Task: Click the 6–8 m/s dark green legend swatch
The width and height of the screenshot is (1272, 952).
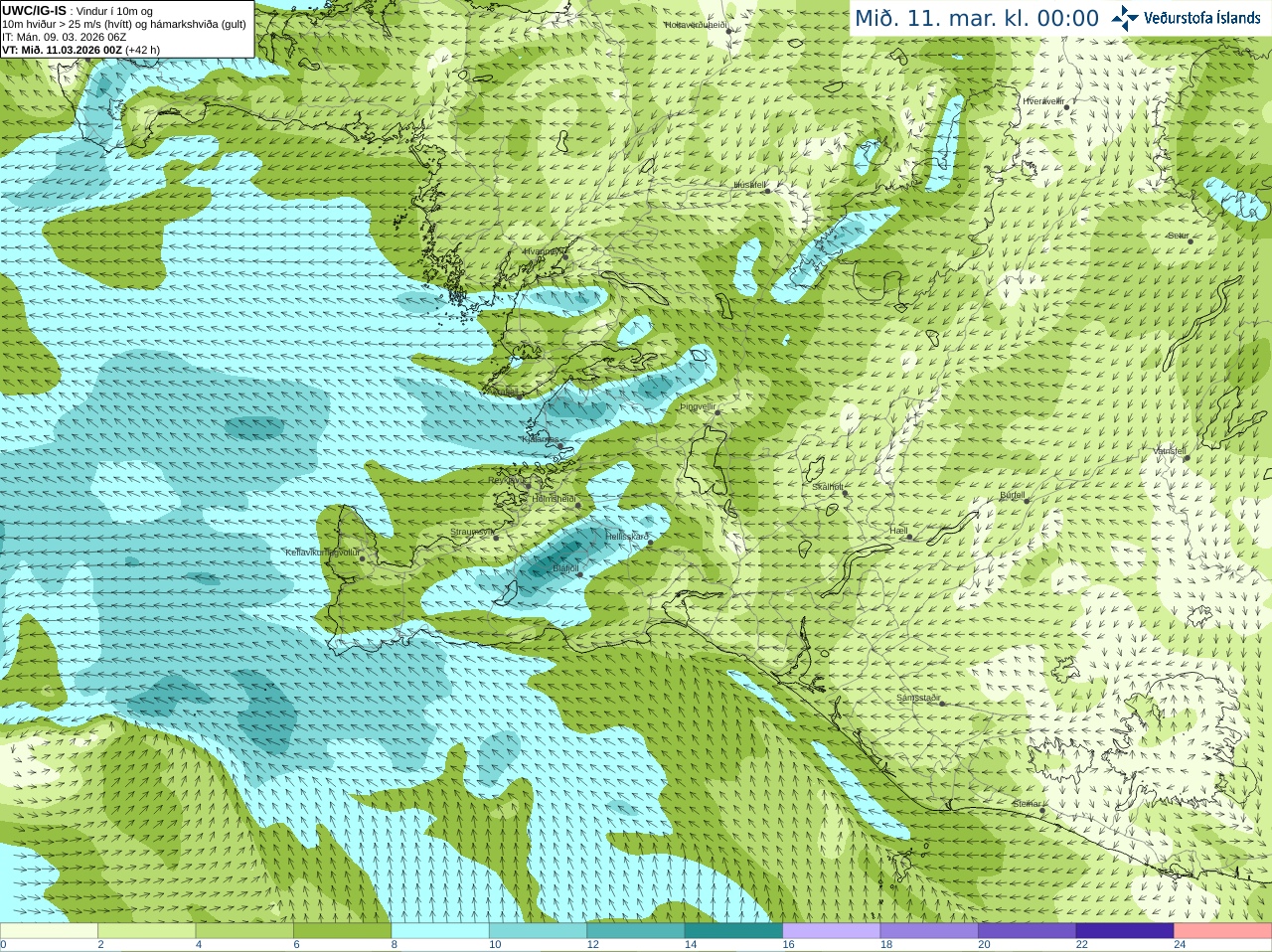Action: (x=342, y=931)
